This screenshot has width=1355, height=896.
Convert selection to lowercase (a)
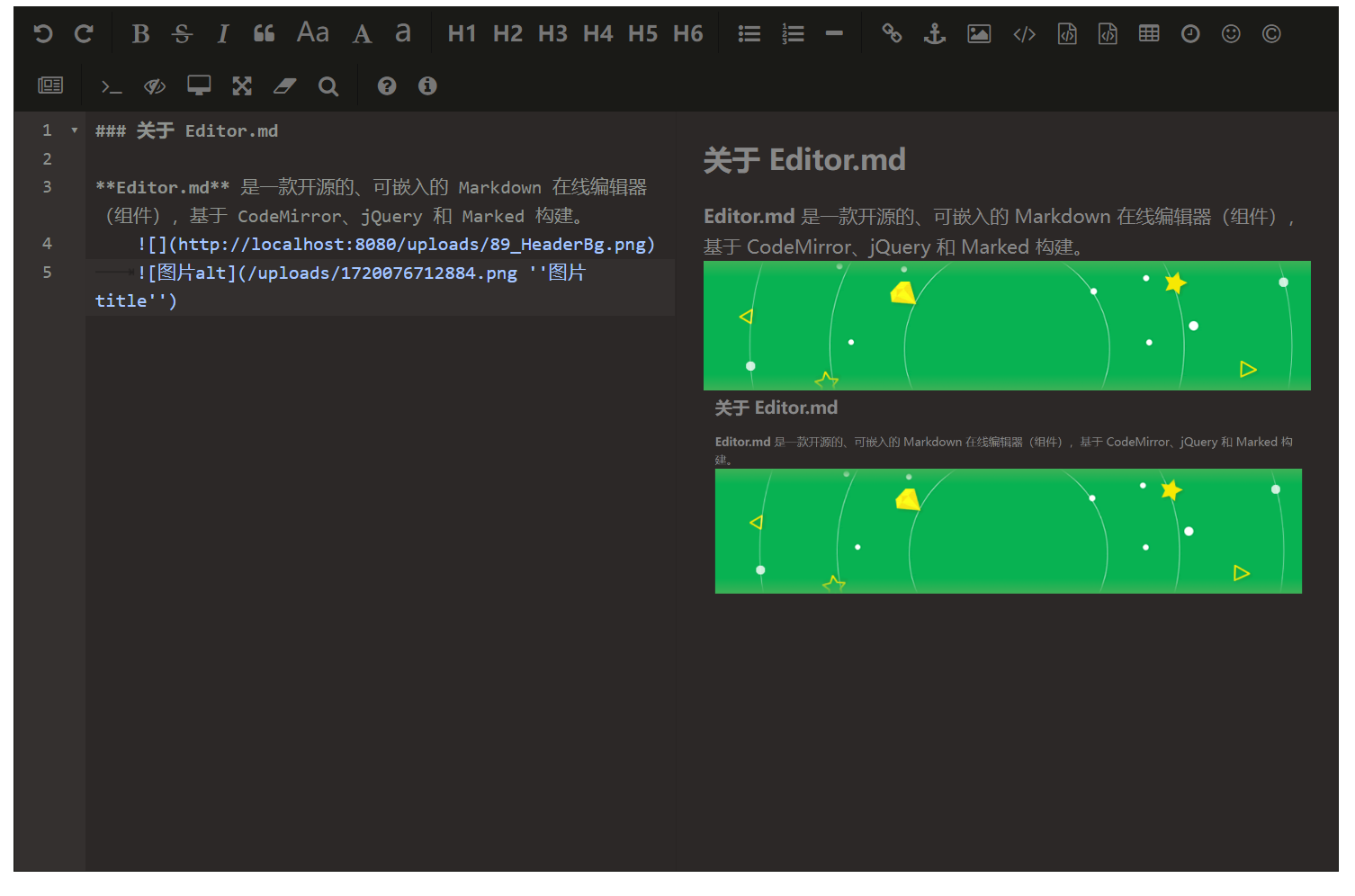(x=403, y=33)
